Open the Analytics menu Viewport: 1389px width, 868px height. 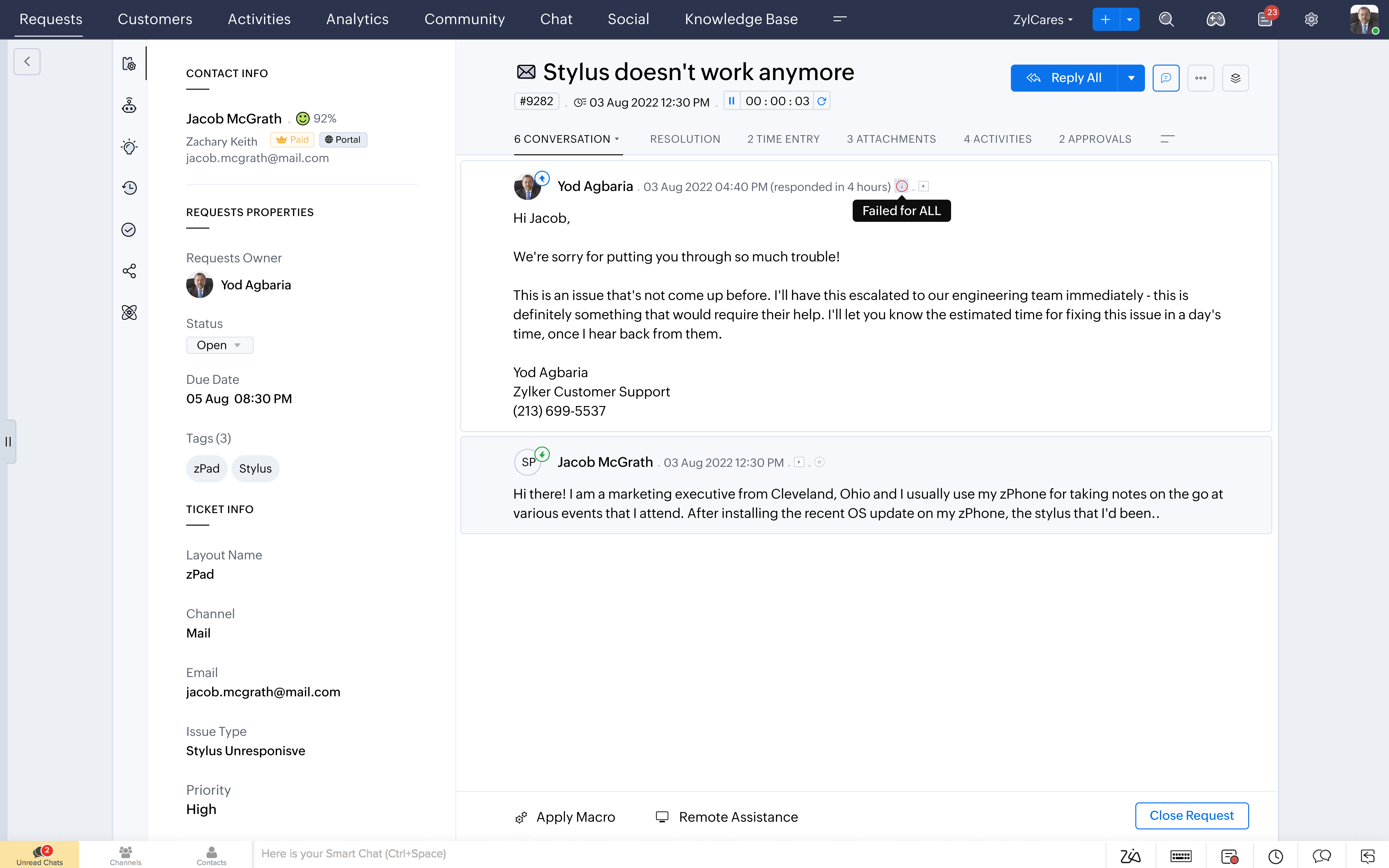[357, 20]
